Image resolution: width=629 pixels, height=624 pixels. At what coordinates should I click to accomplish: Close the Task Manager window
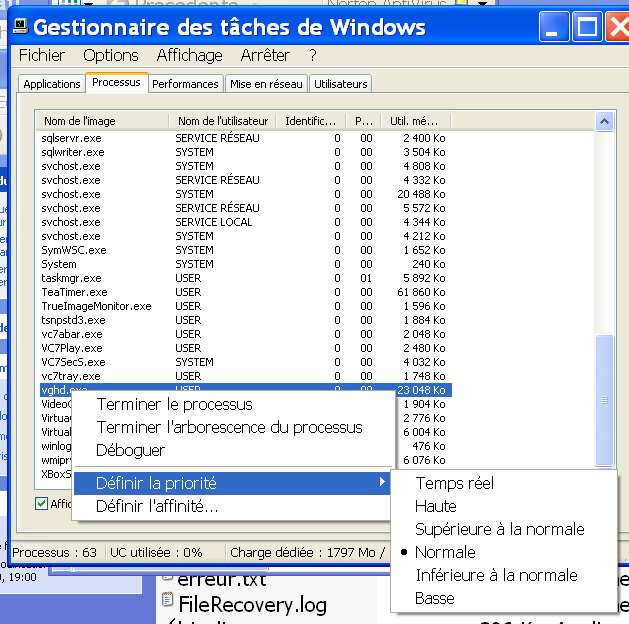[618, 27]
